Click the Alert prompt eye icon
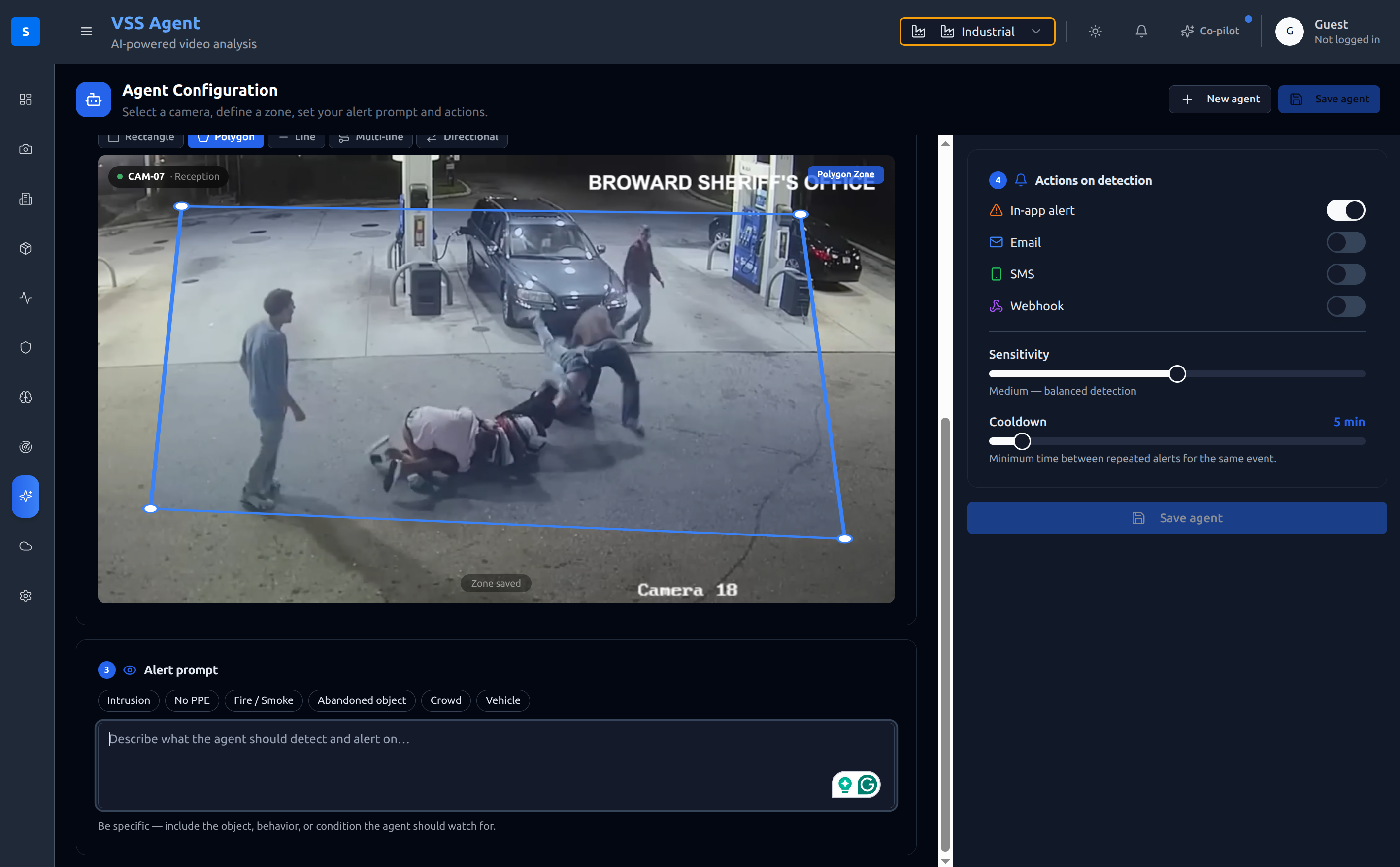This screenshot has height=867, width=1400. click(x=130, y=670)
